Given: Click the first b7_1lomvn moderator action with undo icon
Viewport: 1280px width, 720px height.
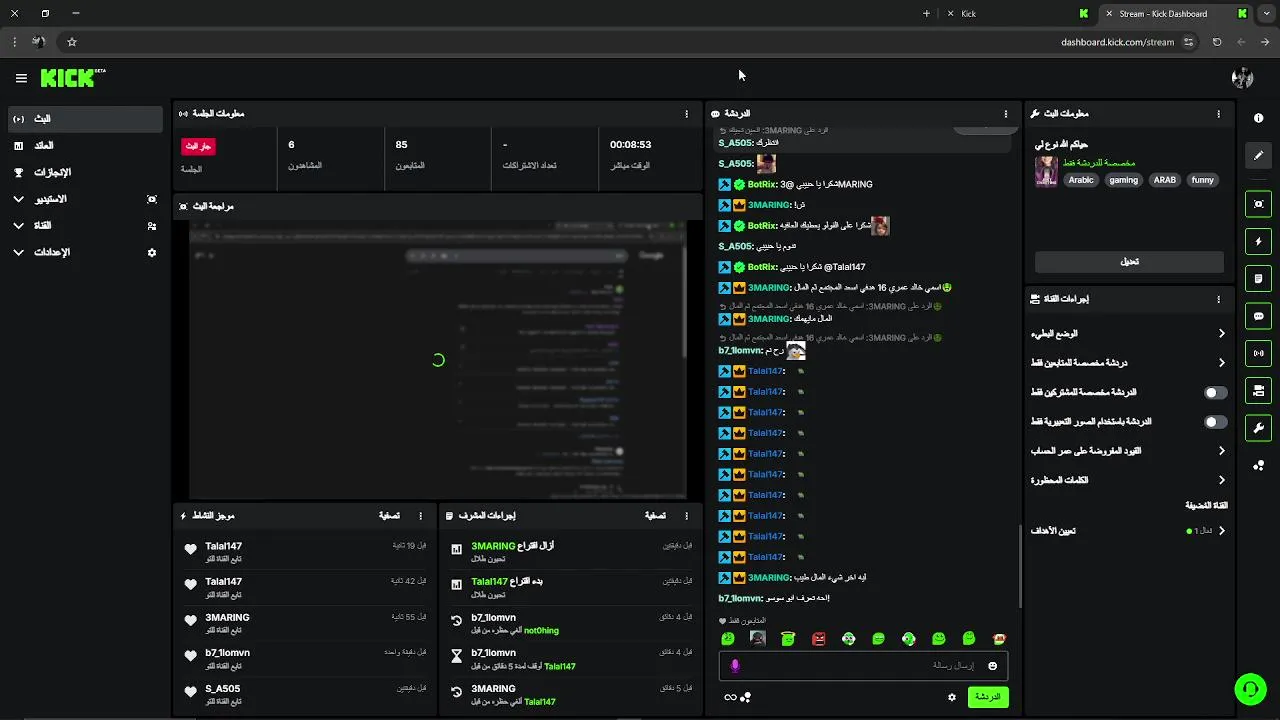Looking at the screenshot, I should 570,624.
